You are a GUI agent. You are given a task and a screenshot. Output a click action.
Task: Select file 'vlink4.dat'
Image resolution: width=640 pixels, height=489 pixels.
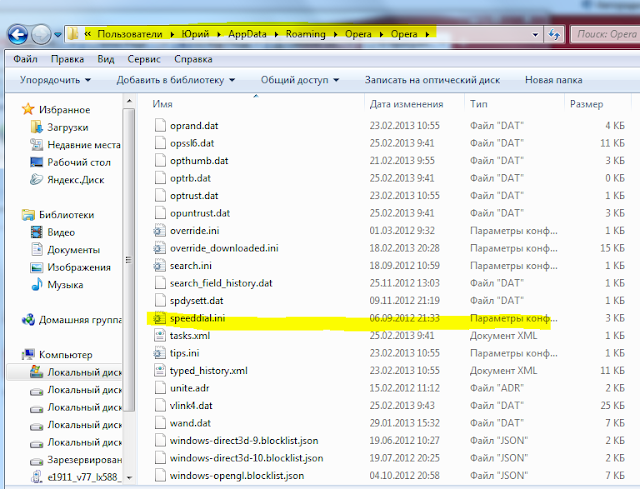click(x=191, y=406)
